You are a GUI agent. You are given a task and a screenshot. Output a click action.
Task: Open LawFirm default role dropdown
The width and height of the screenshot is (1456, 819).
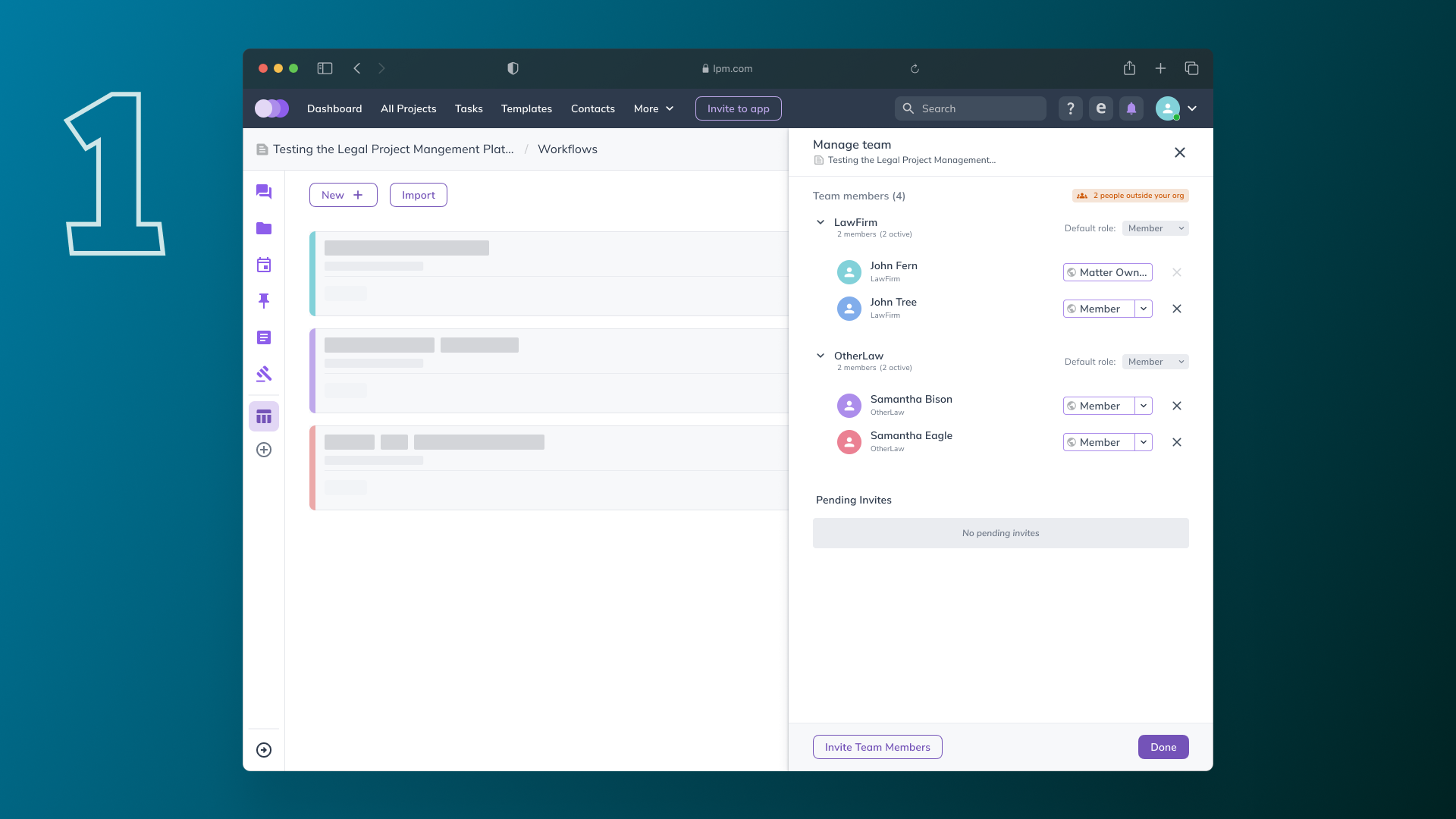tap(1156, 228)
